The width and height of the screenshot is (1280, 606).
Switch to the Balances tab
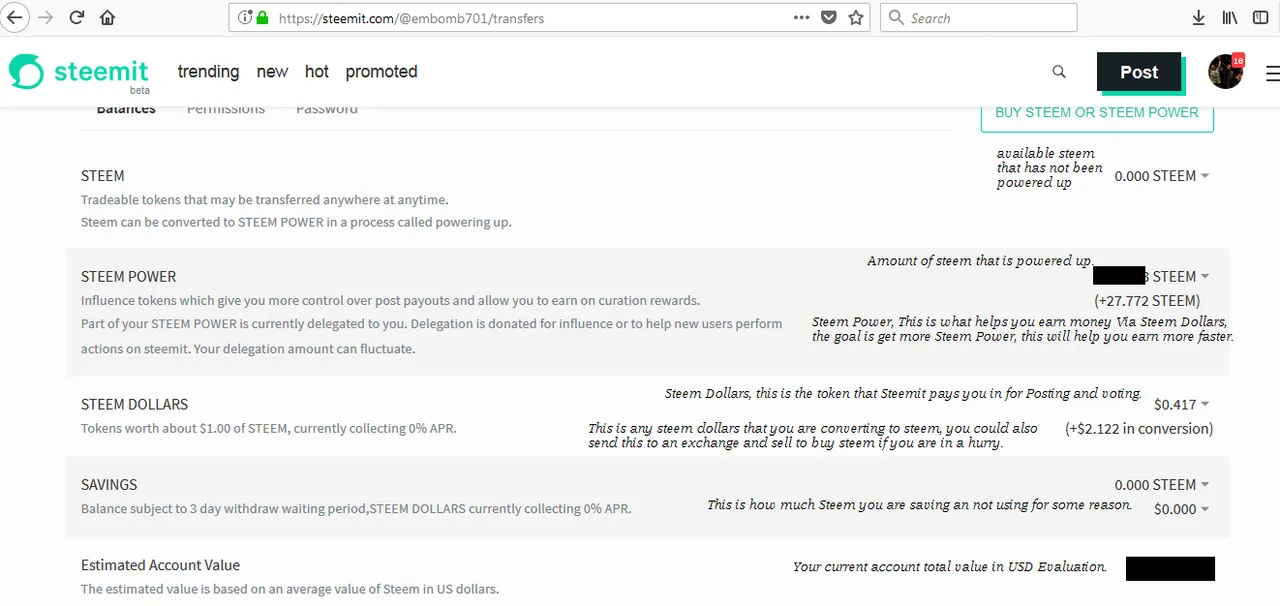point(126,110)
